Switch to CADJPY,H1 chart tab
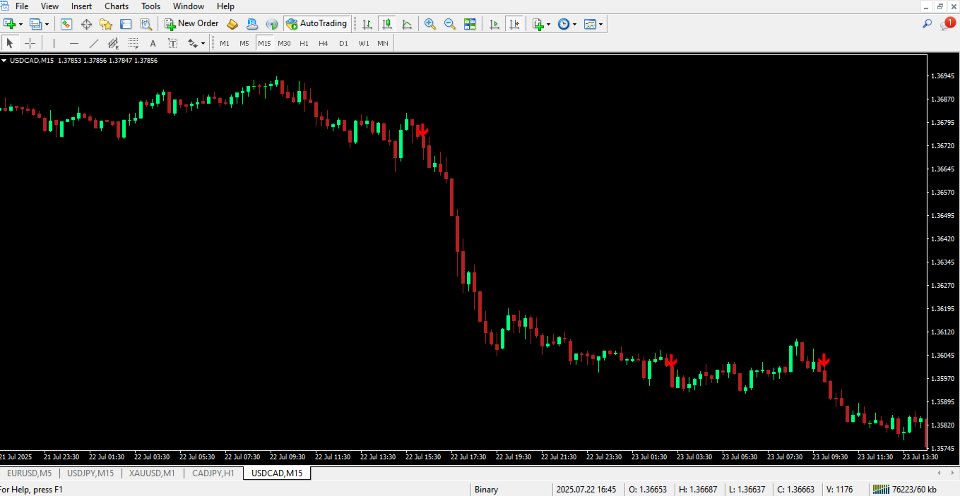This screenshot has height=496, width=960. tap(212, 473)
